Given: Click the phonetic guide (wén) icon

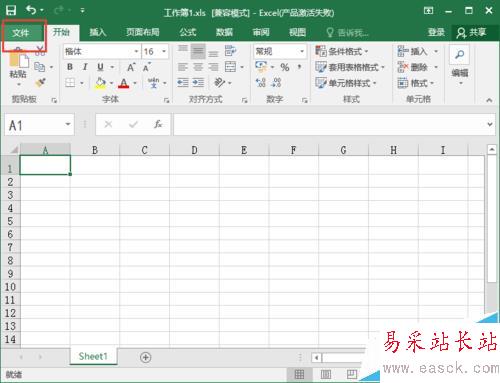Looking at the screenshot, I should coord(153,83).
